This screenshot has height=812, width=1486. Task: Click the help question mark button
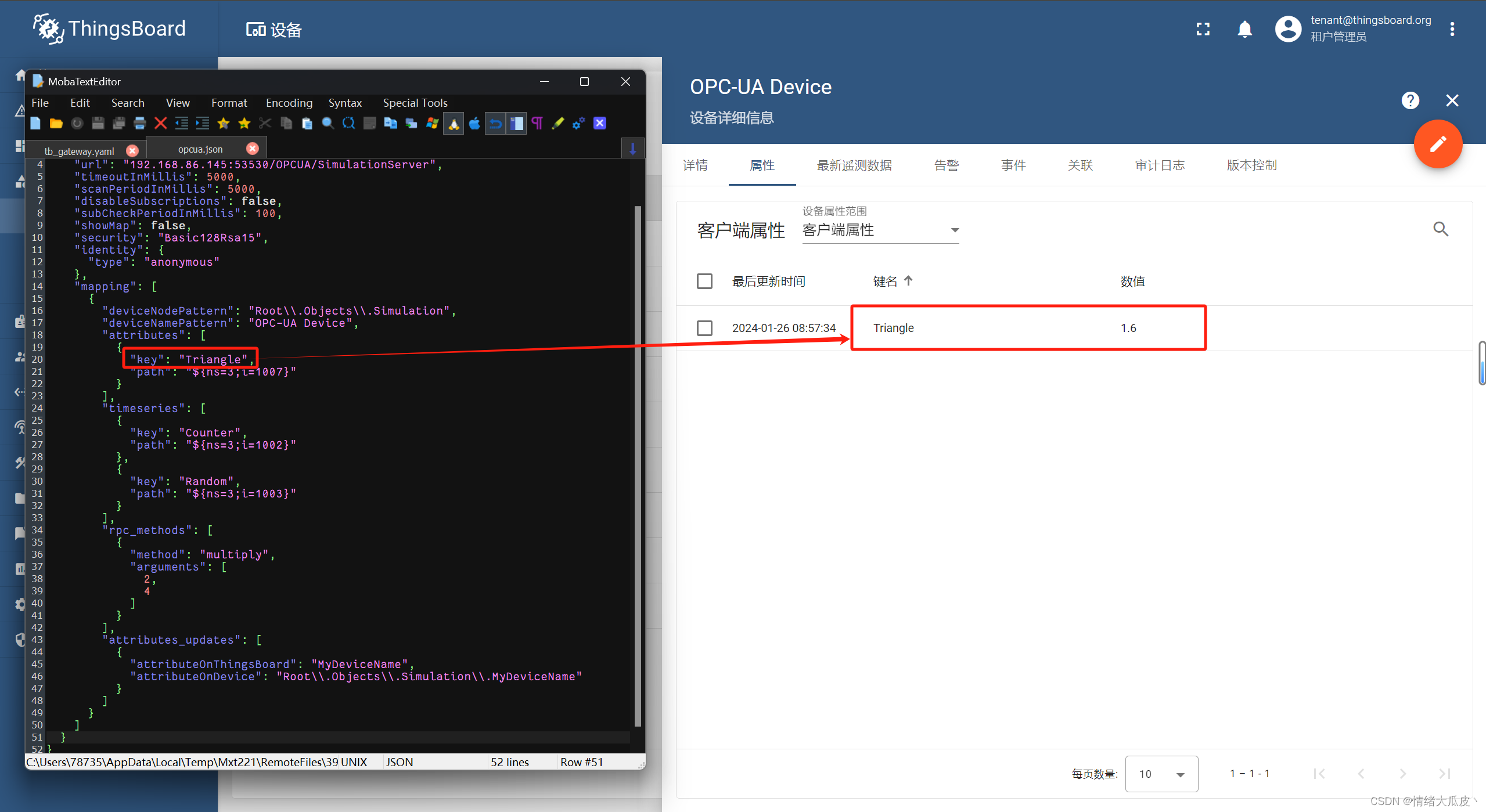pyautogui.click(x=1411, y=100)
